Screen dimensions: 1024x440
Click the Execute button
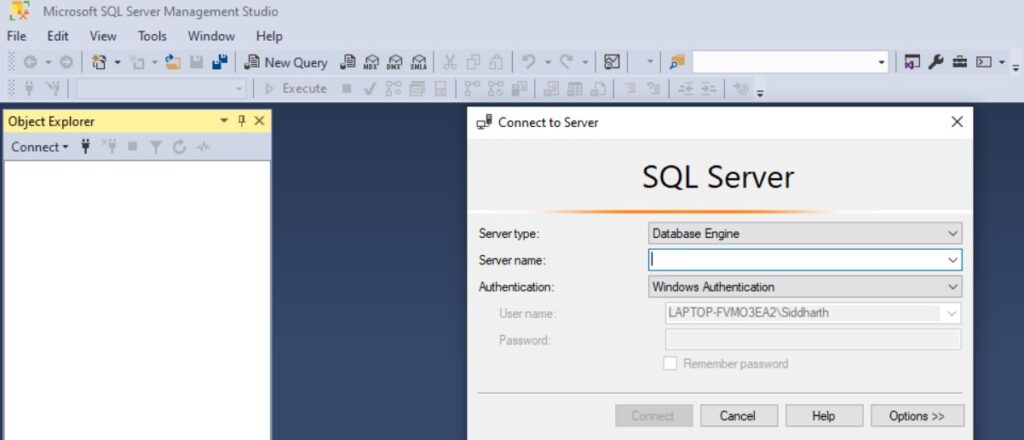coord(295,88)
